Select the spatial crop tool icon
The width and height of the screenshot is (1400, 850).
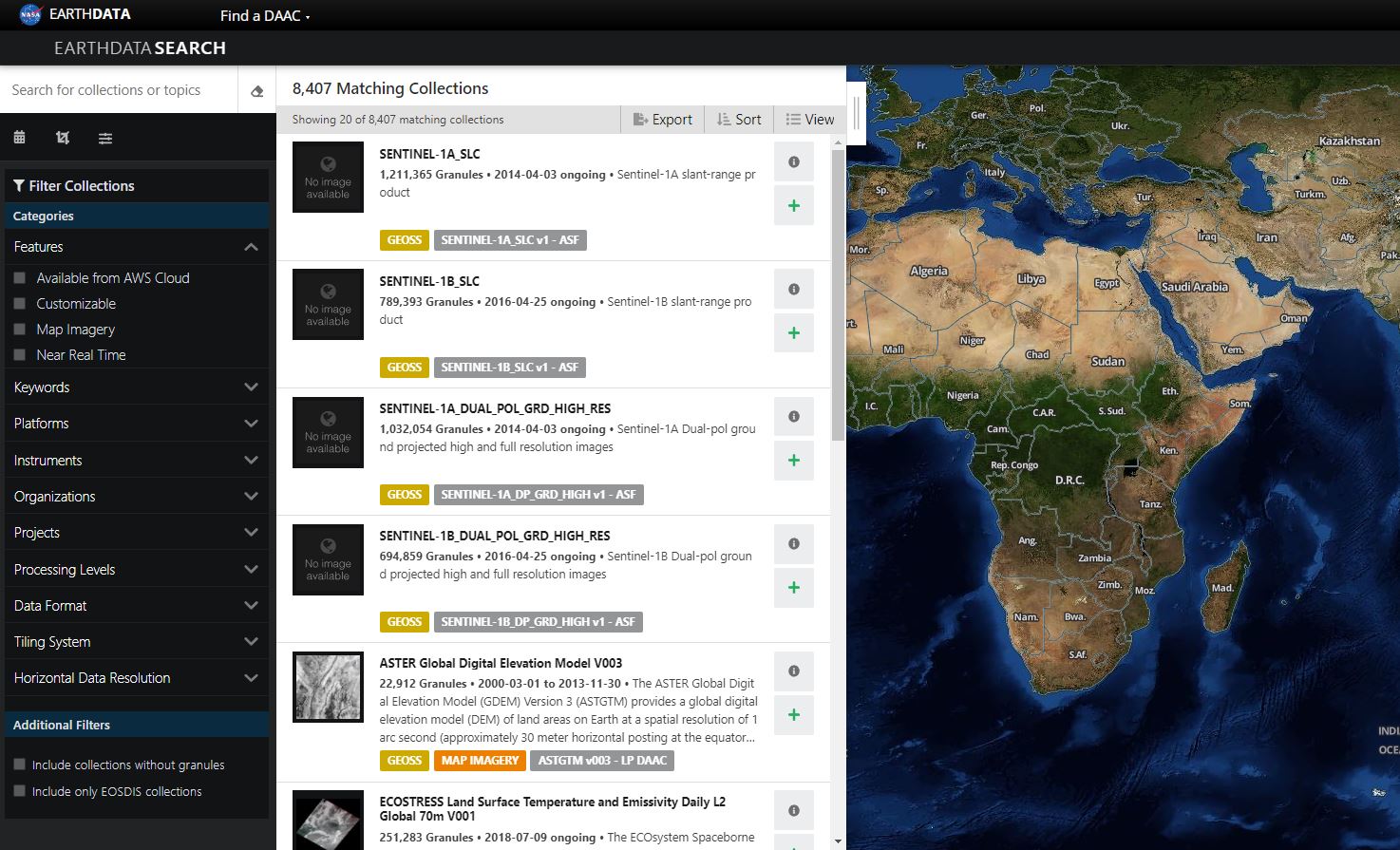[x=63, y=138]
